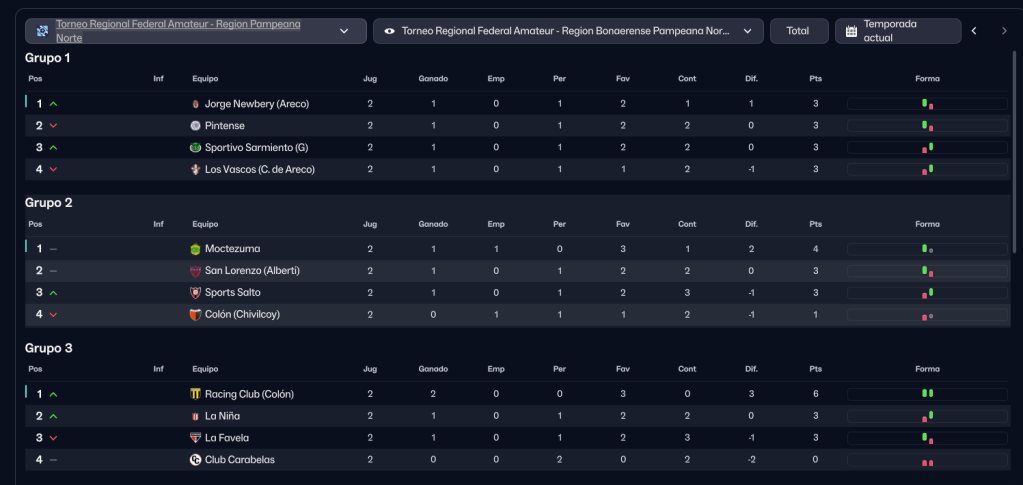The height and width of the screenshot is (485, 1023).
Task: Open the La Niña team link
Action: point(222,416)
